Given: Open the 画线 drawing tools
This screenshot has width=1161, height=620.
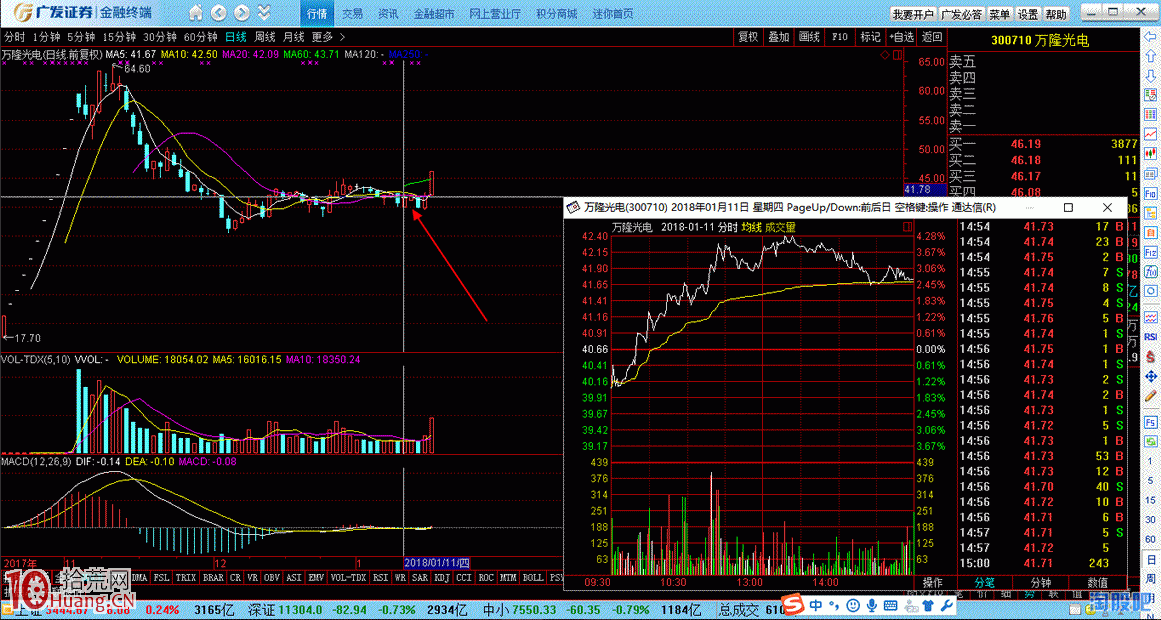Looking at the screenshot, I should [809, 36].
